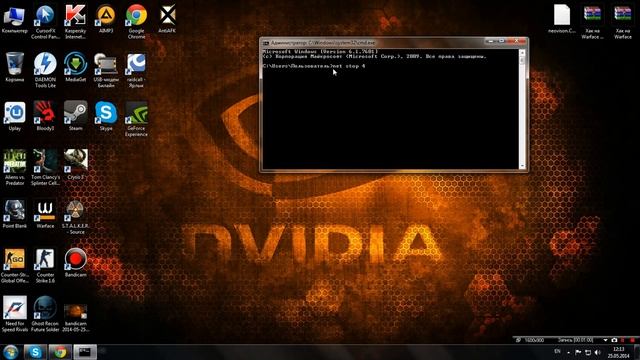Open the rightmost Хак на Warface archive

coord(623,22)
